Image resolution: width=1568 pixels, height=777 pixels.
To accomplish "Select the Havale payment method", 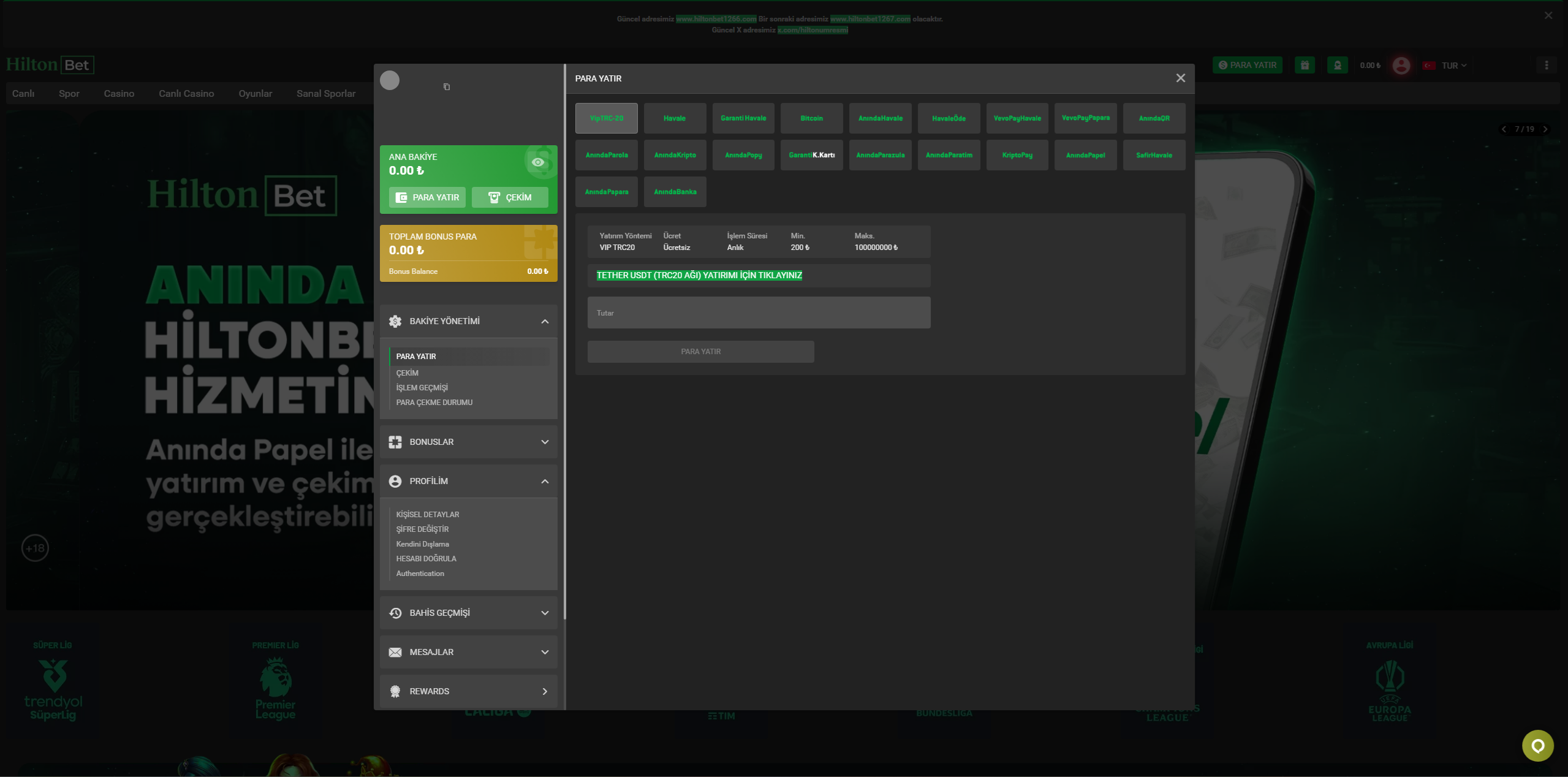I will (675, 118).
